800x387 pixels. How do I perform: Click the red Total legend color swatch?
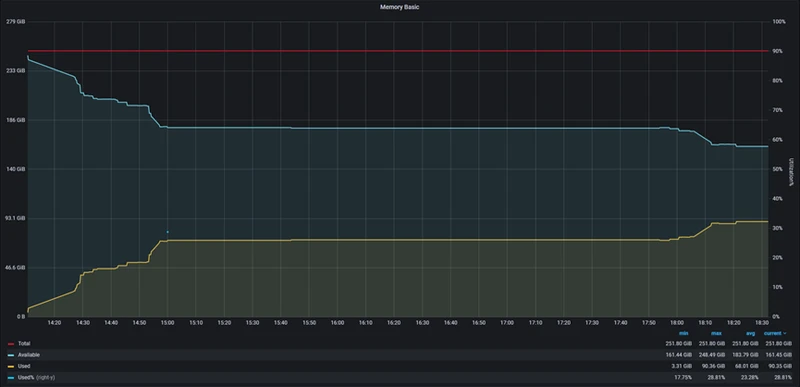(11, 344)
